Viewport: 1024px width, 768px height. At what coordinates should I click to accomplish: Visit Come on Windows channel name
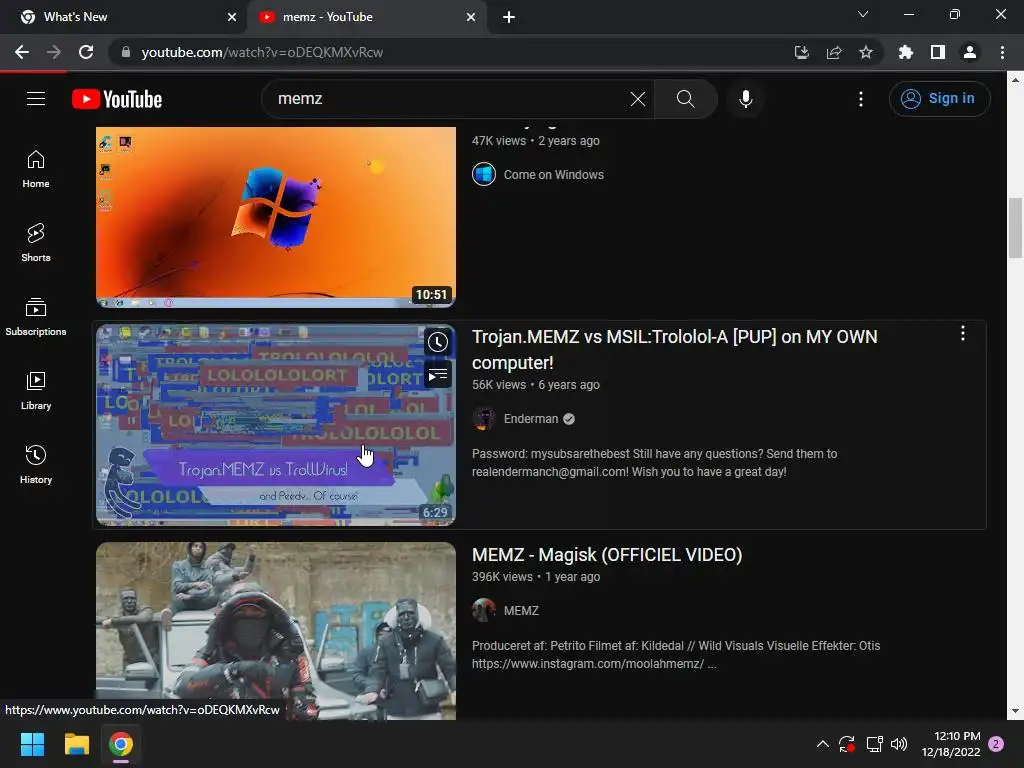pos(553,174)
